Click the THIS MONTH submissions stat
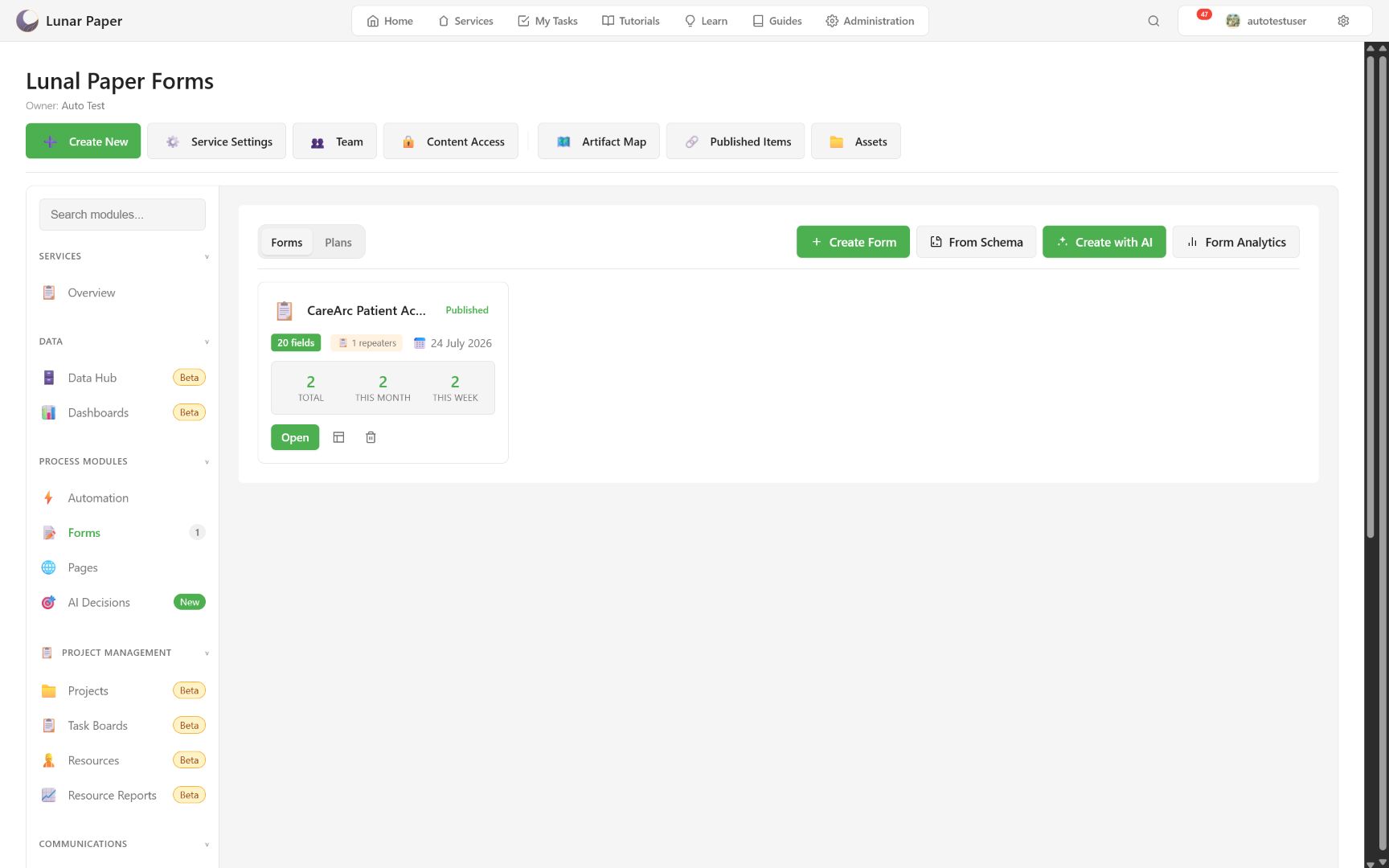Viewport: 1389px width, 868px height. [x=383, y=388]
